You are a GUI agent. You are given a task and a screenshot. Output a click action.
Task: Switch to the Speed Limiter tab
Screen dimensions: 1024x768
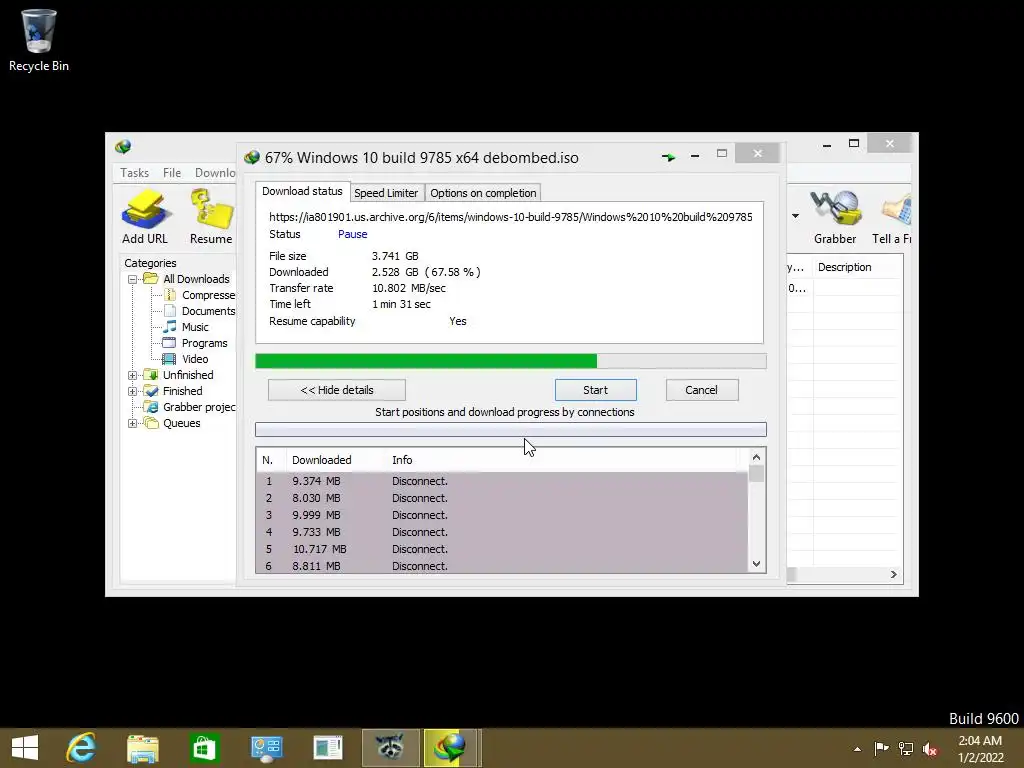click(386, 193)
